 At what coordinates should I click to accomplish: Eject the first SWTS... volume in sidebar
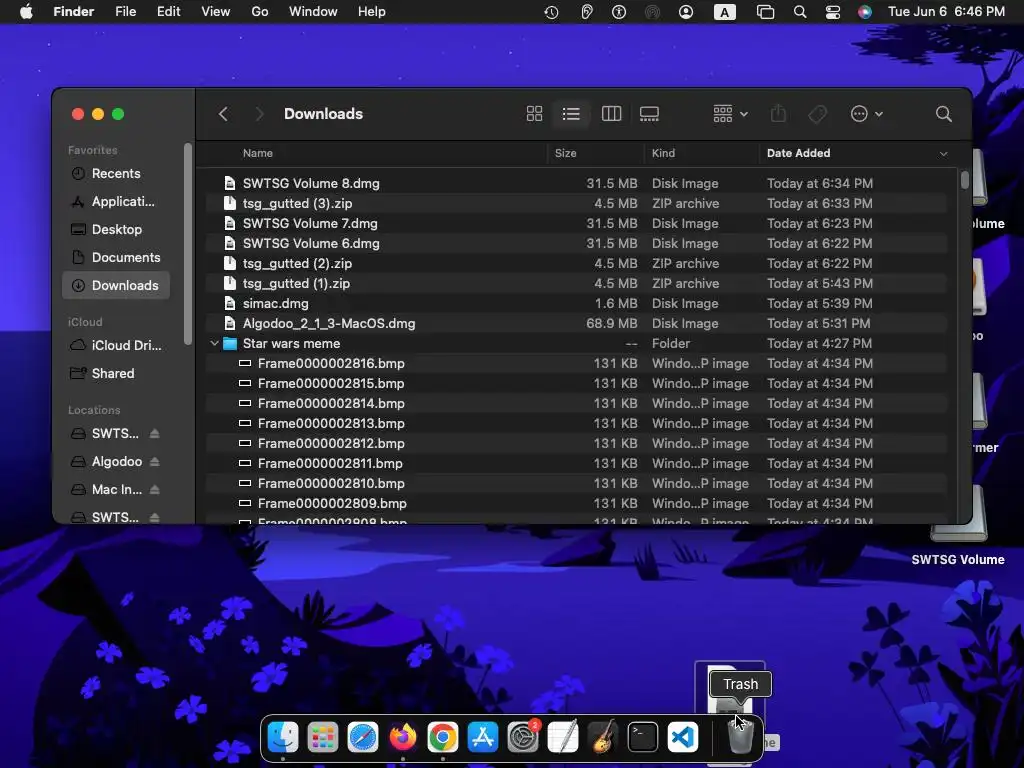(x=155, y=433)
